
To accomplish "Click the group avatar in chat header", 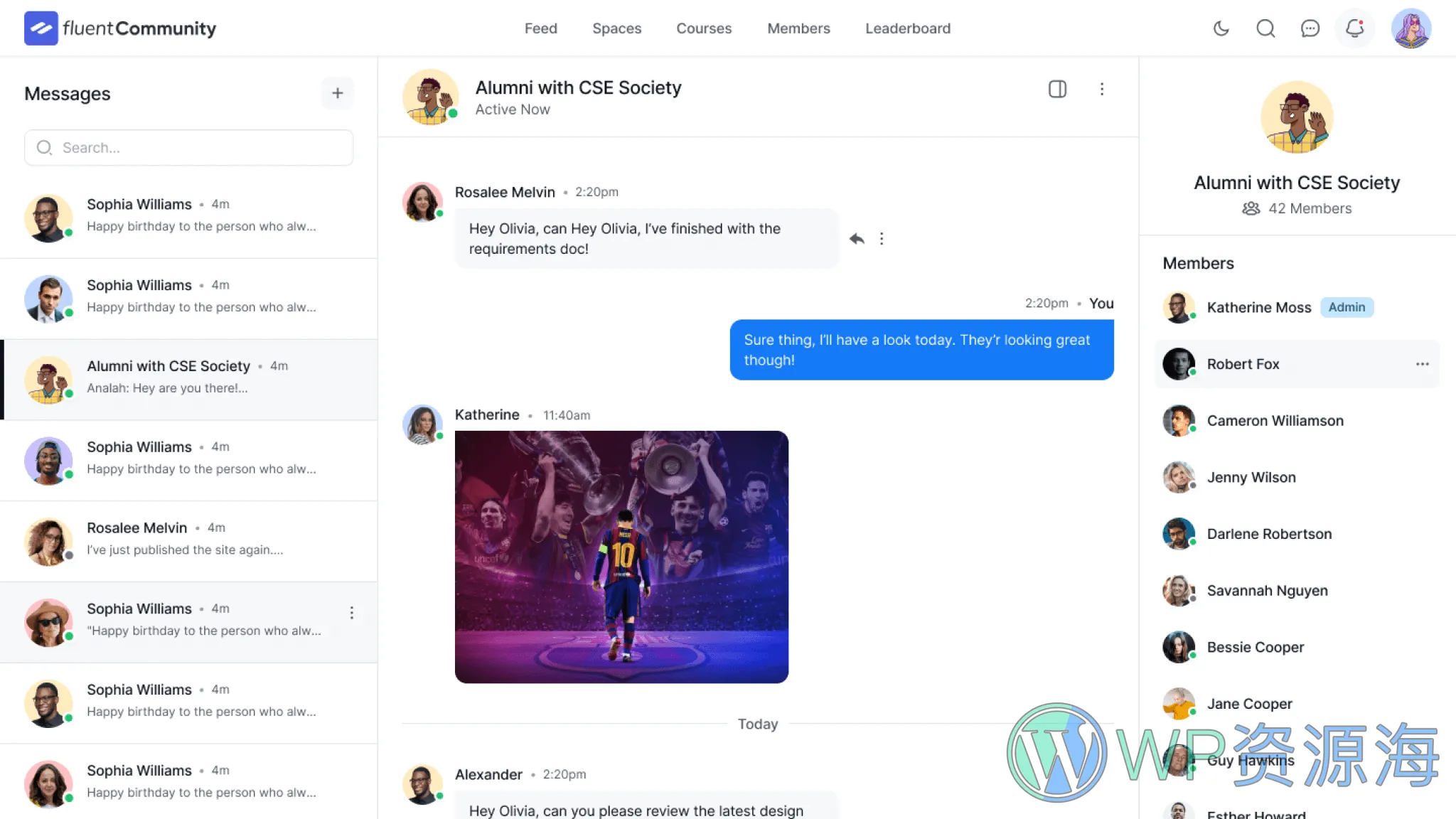I will coord(430,97).
